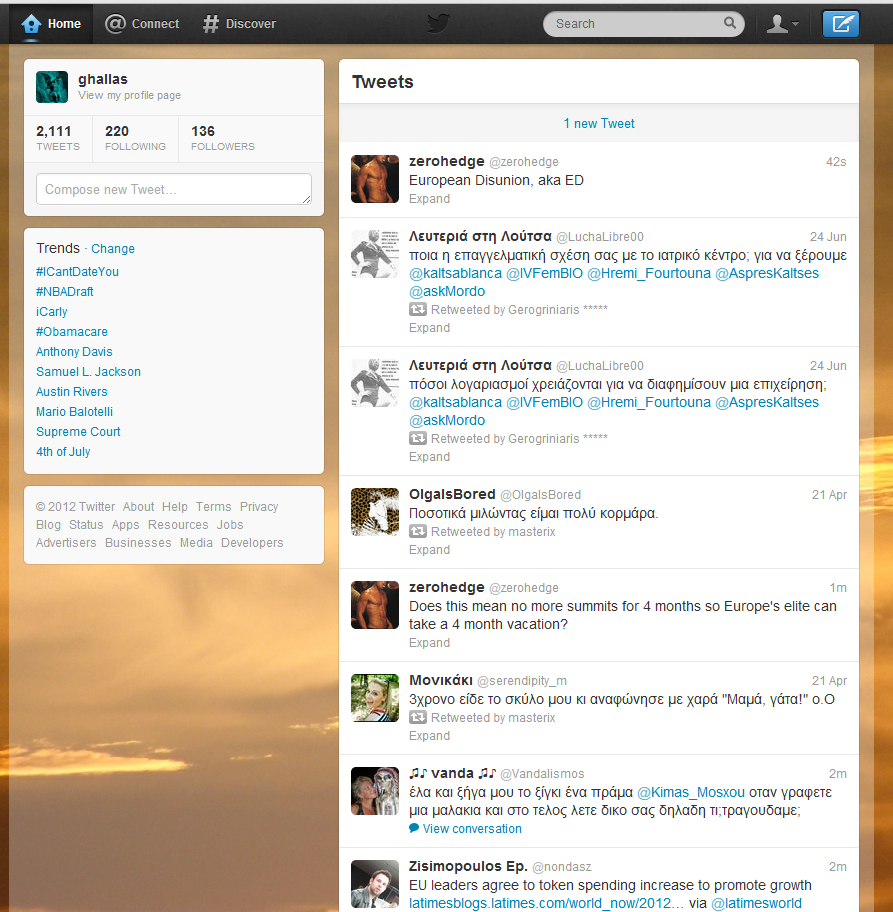893x912 pixels.
Task: Open @askMordo in the ιατρικό κέντρο tweet
Action: point(447,291)
